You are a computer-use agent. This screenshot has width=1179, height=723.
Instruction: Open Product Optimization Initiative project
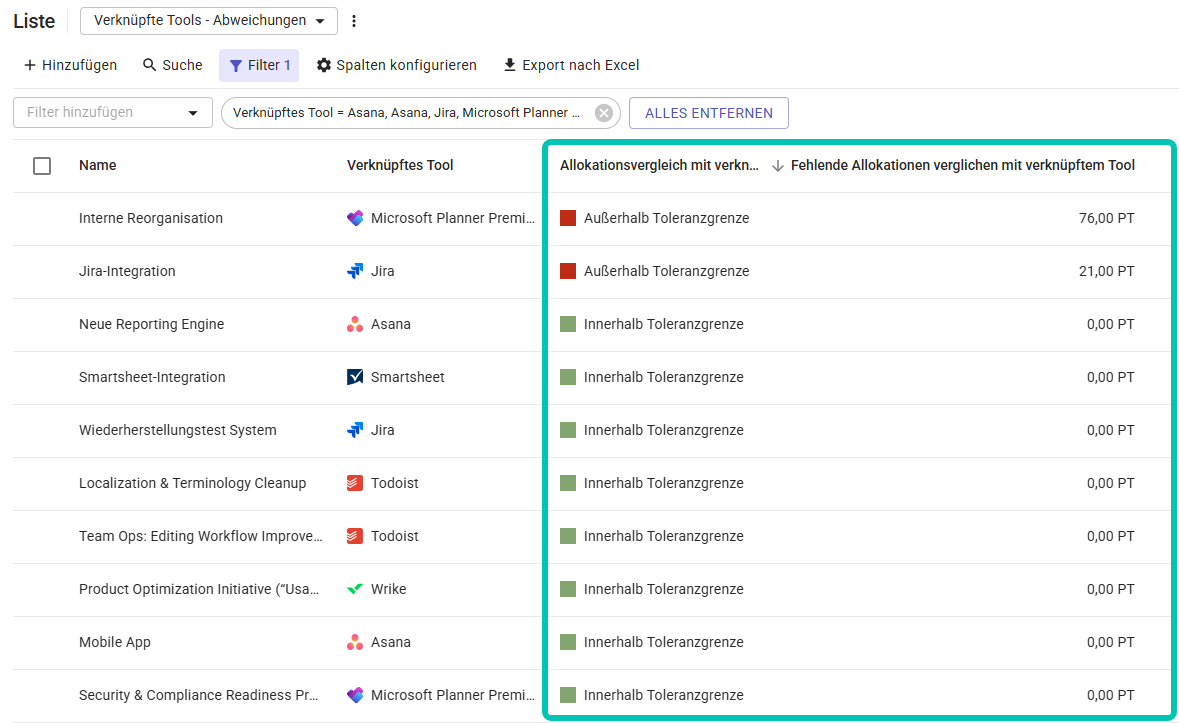pos(199,589)
